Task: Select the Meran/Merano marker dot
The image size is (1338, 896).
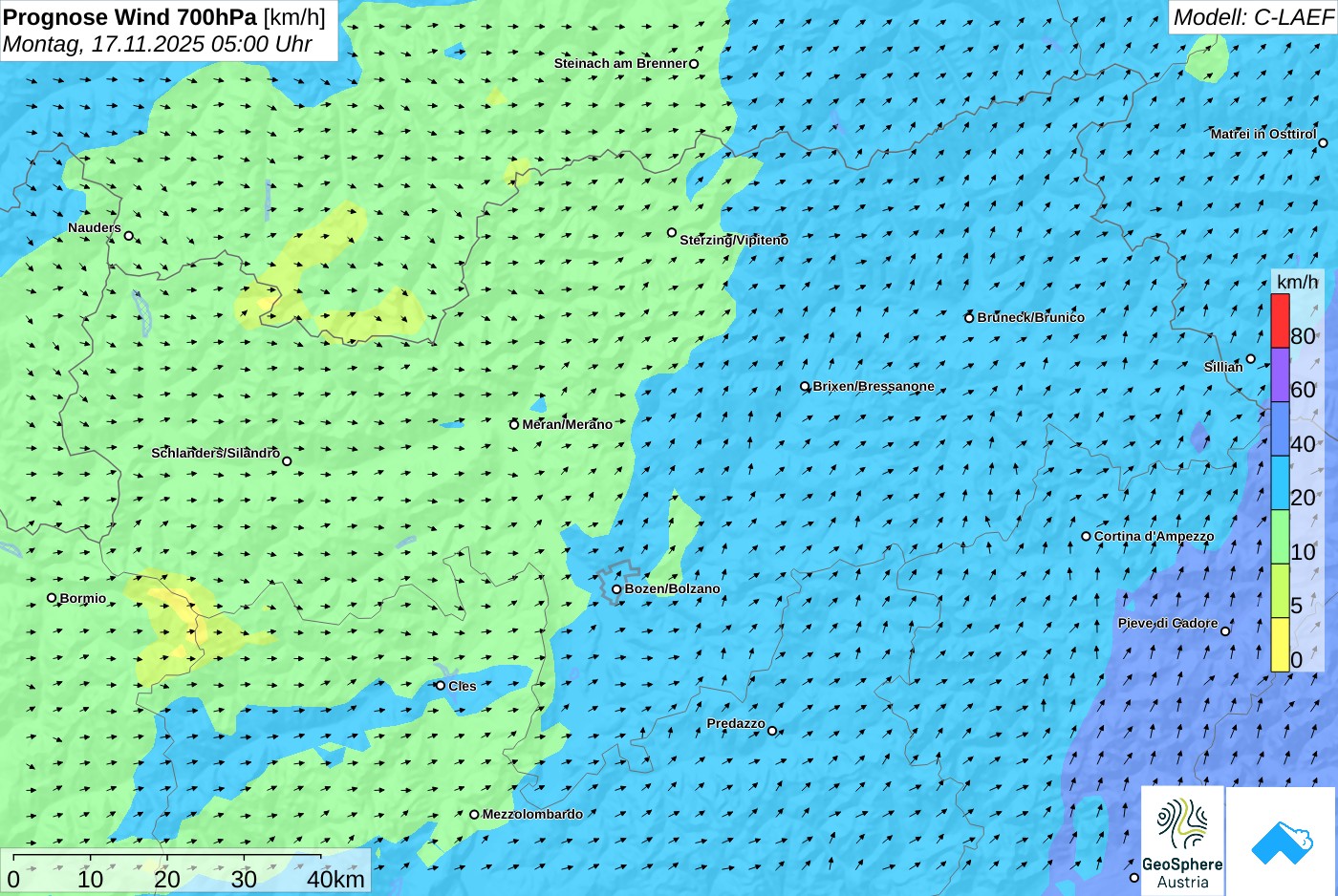Action: coord(514,424)
